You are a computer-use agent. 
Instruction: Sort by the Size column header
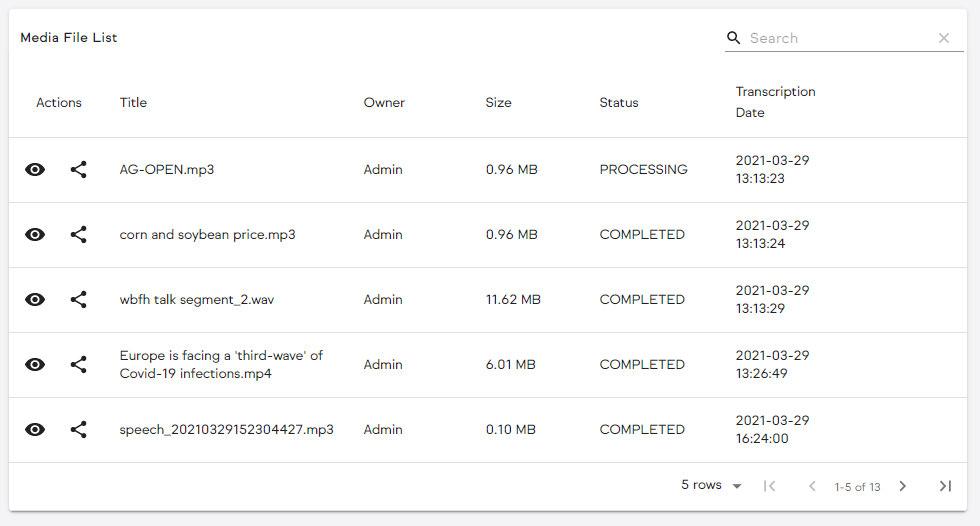(x=498, y=102)
